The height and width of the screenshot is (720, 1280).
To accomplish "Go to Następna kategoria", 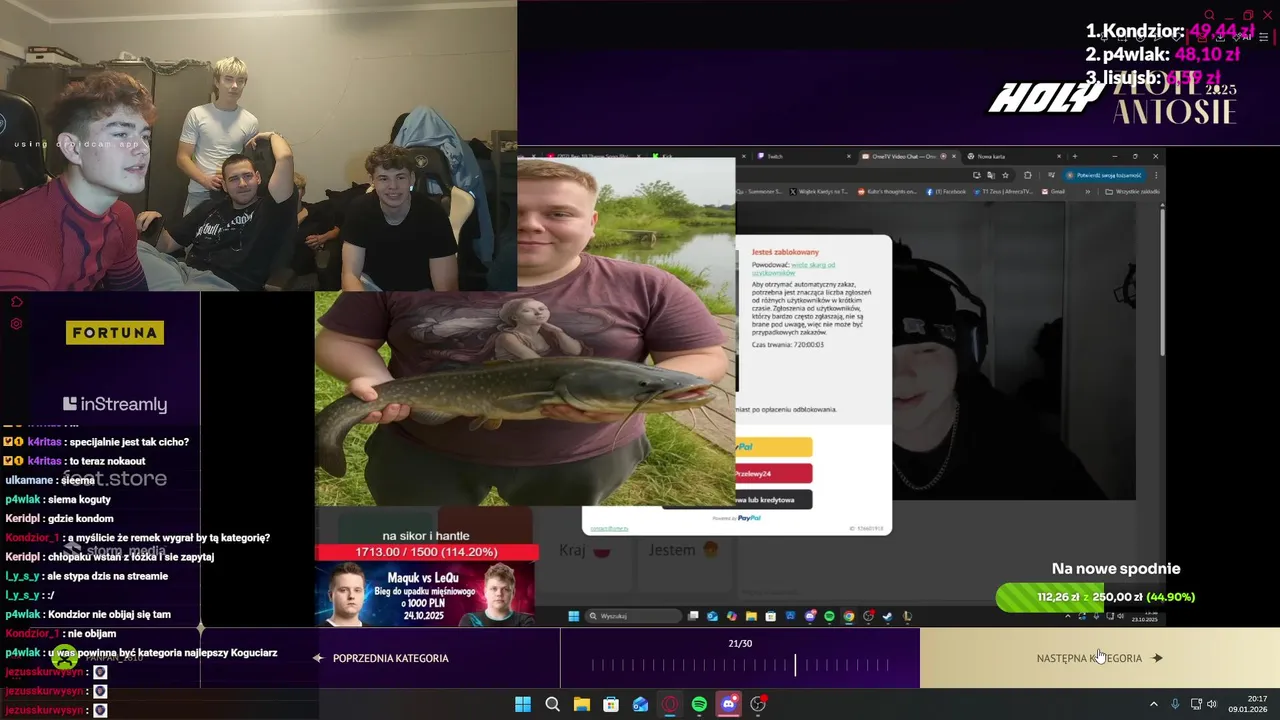I will point(1100,658).
